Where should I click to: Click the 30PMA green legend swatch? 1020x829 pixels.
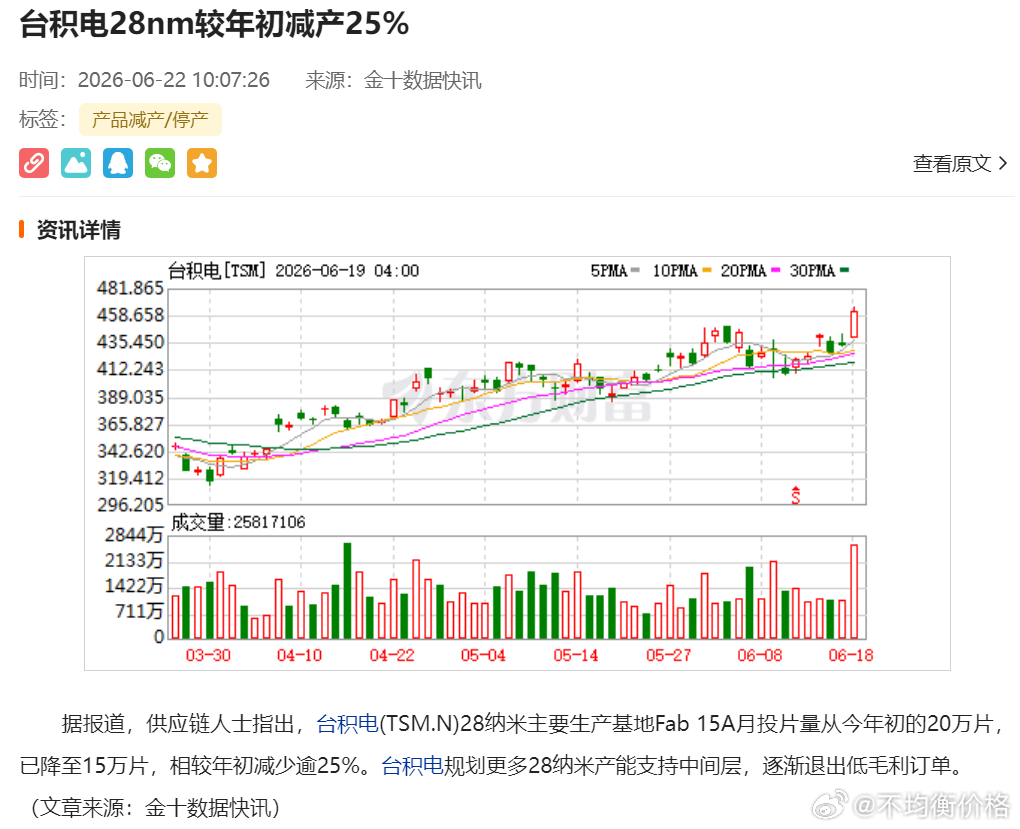(844, 270)
